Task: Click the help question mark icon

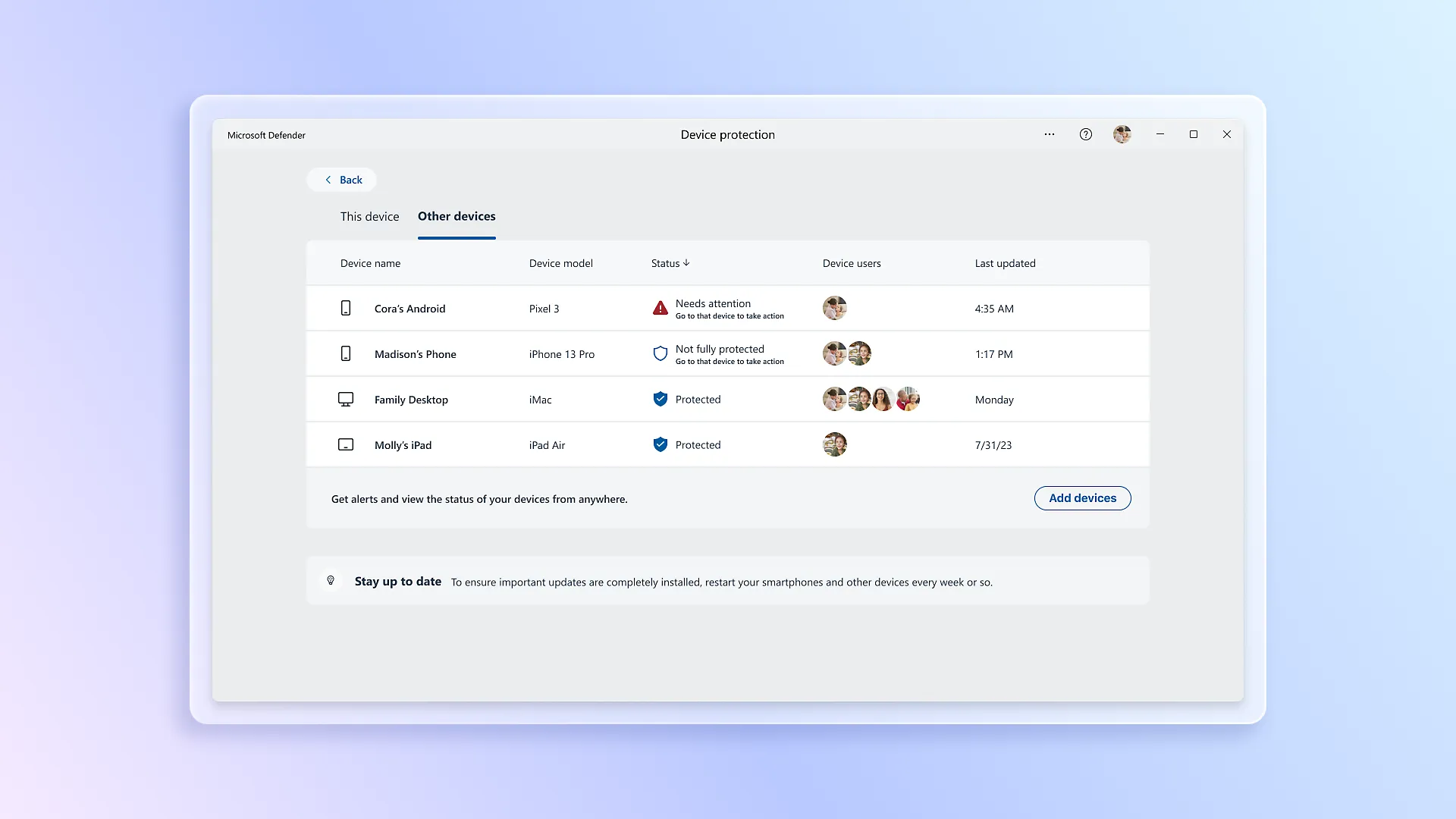Action: (1085, 134)
